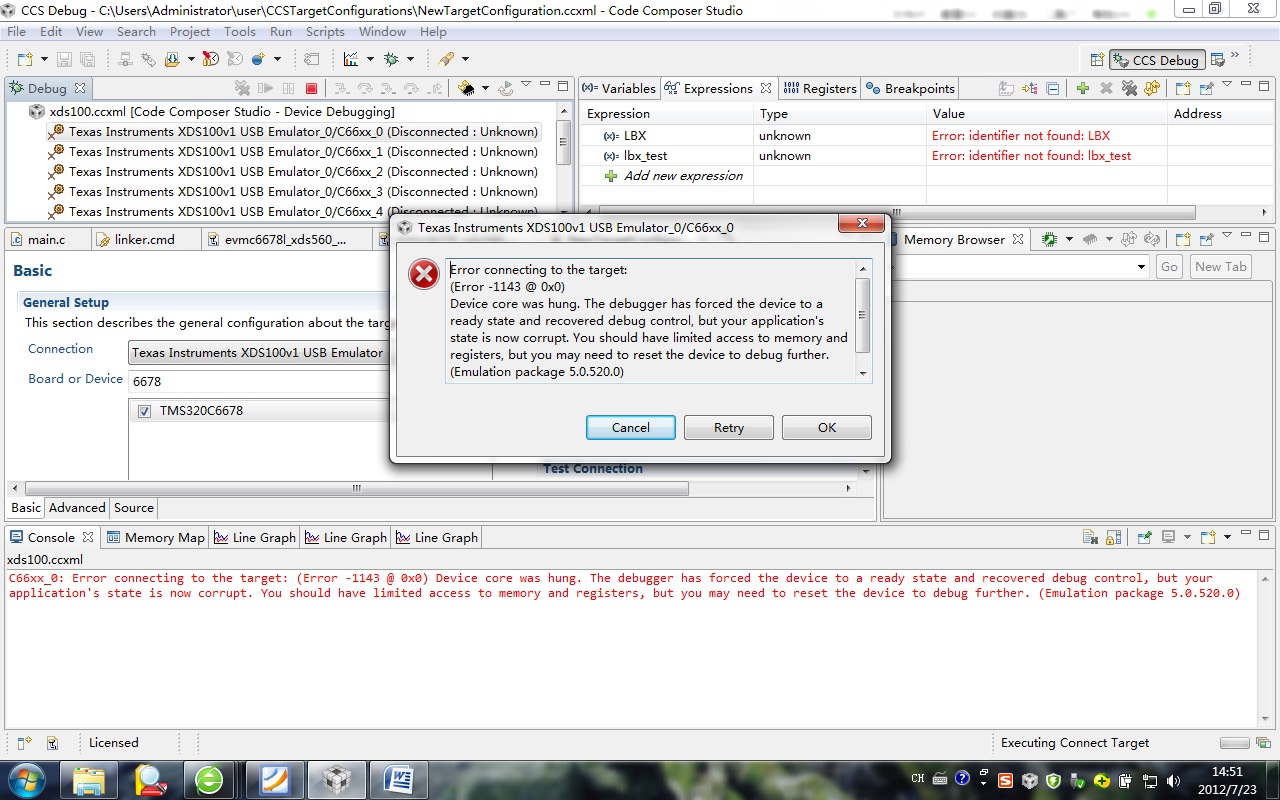Click the Save toolbar icon
This screenshot has width=1280, height=800.
[64, 59]
